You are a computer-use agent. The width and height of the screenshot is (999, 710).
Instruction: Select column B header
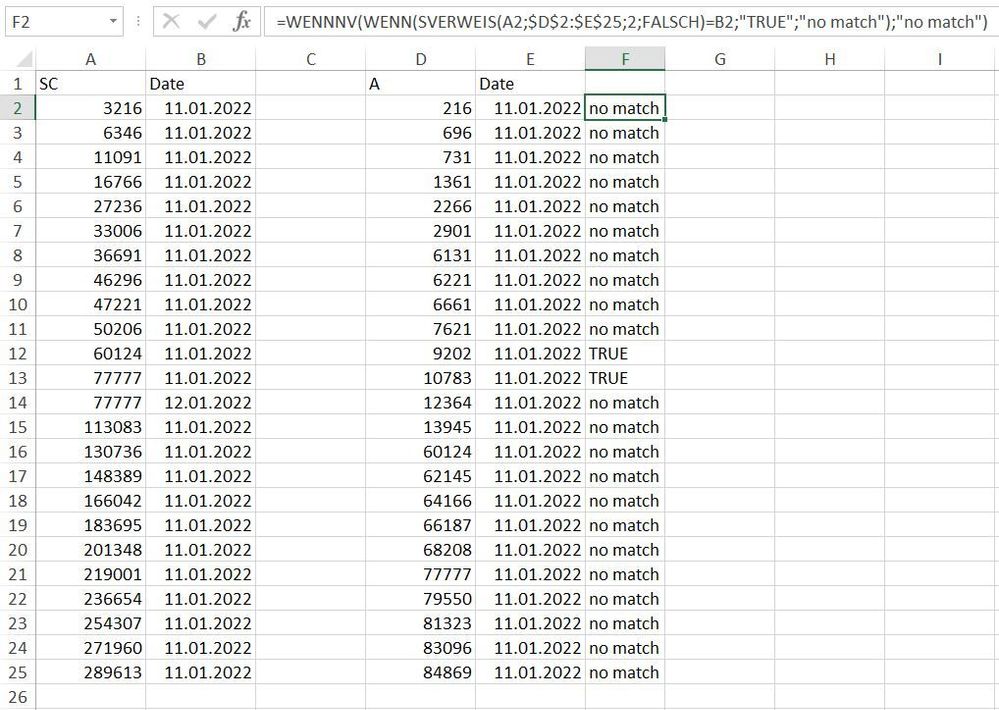[x=201, y=59]
